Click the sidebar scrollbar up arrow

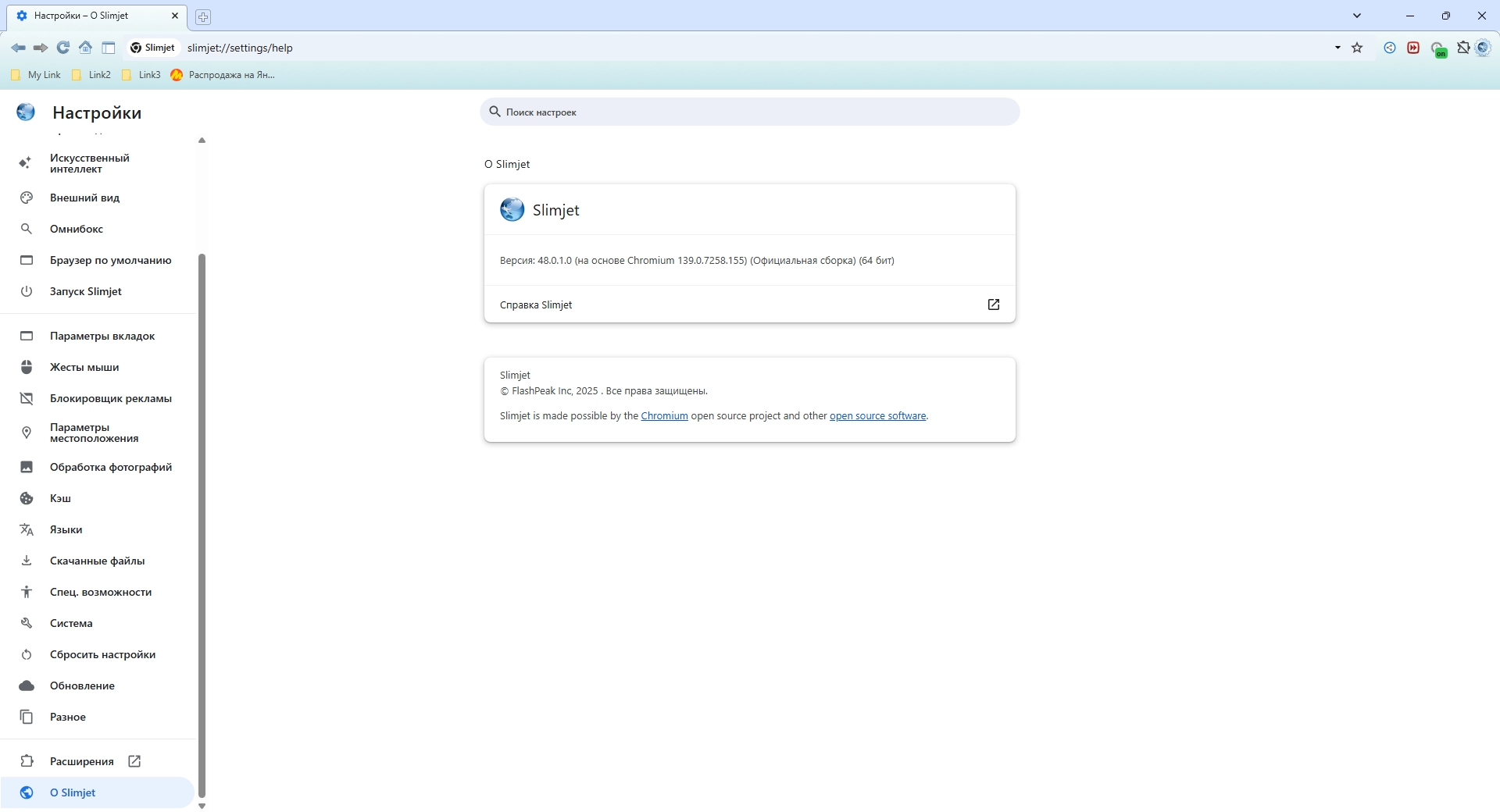coord(202,141)
